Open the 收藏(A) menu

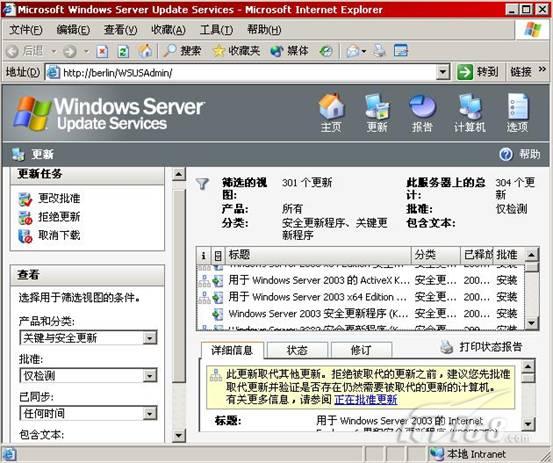(168, 30)
